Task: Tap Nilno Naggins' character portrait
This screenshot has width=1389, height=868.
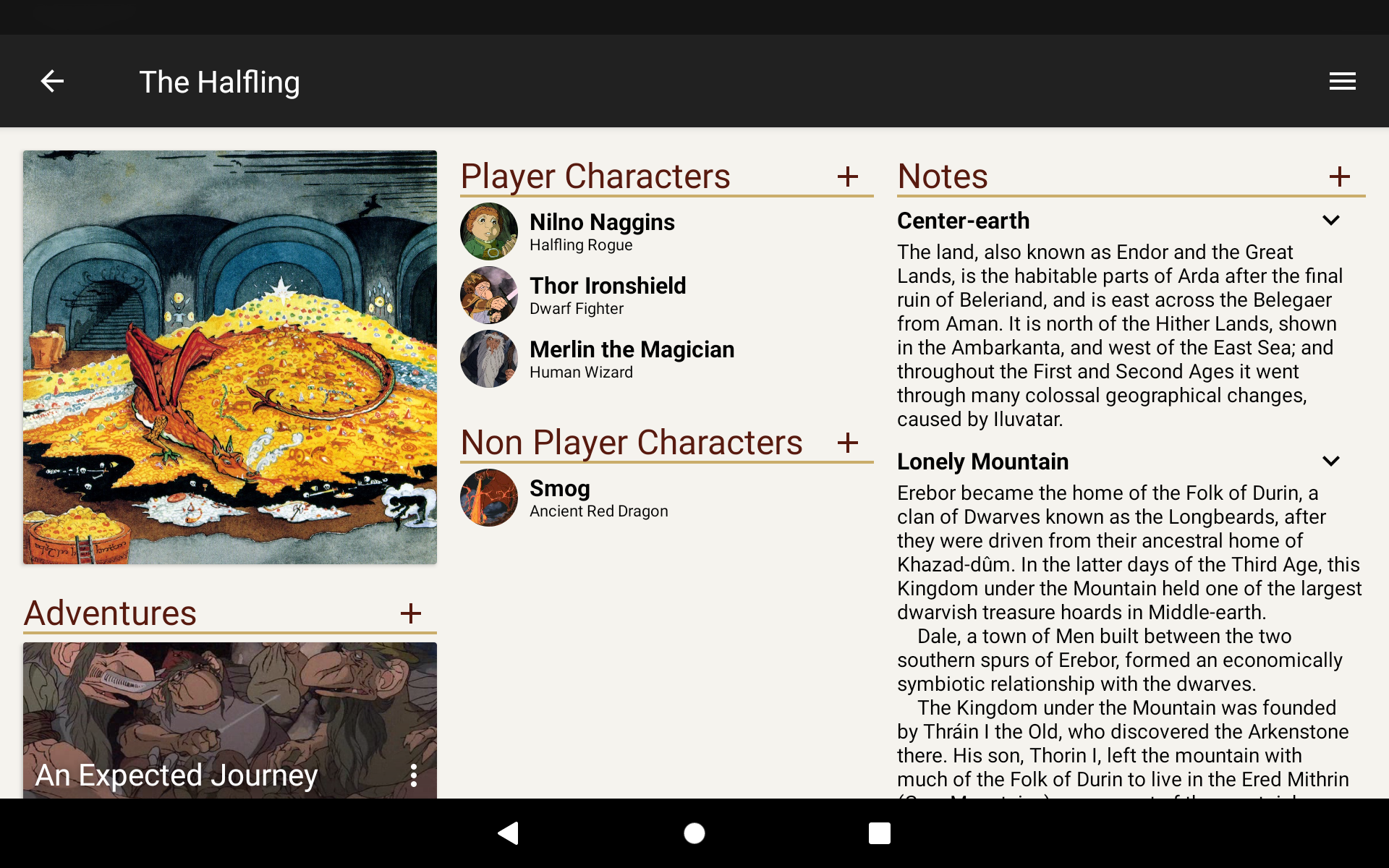Action: [489, 231]
